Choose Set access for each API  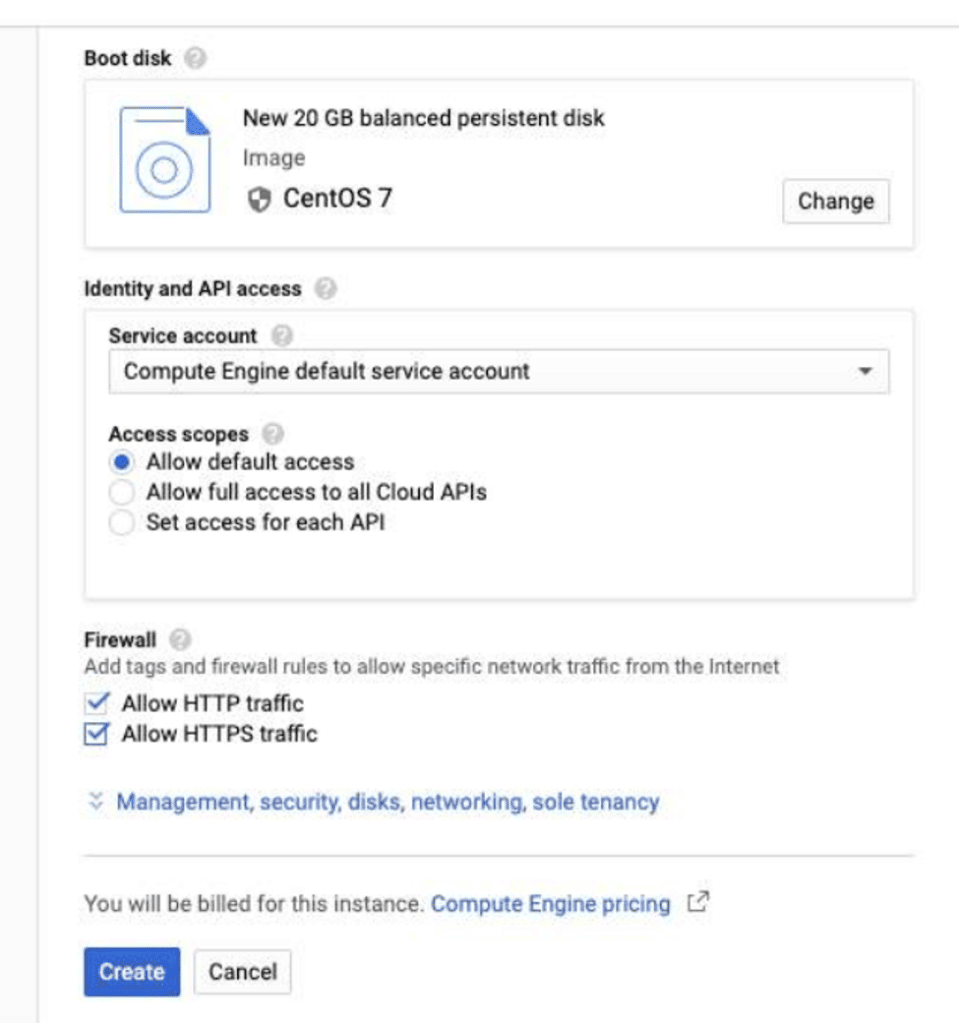coord(121,522)
